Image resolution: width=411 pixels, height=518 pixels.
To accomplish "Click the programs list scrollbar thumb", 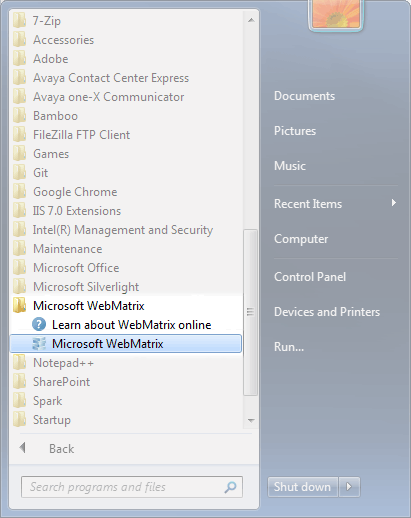I will (250, 312).
